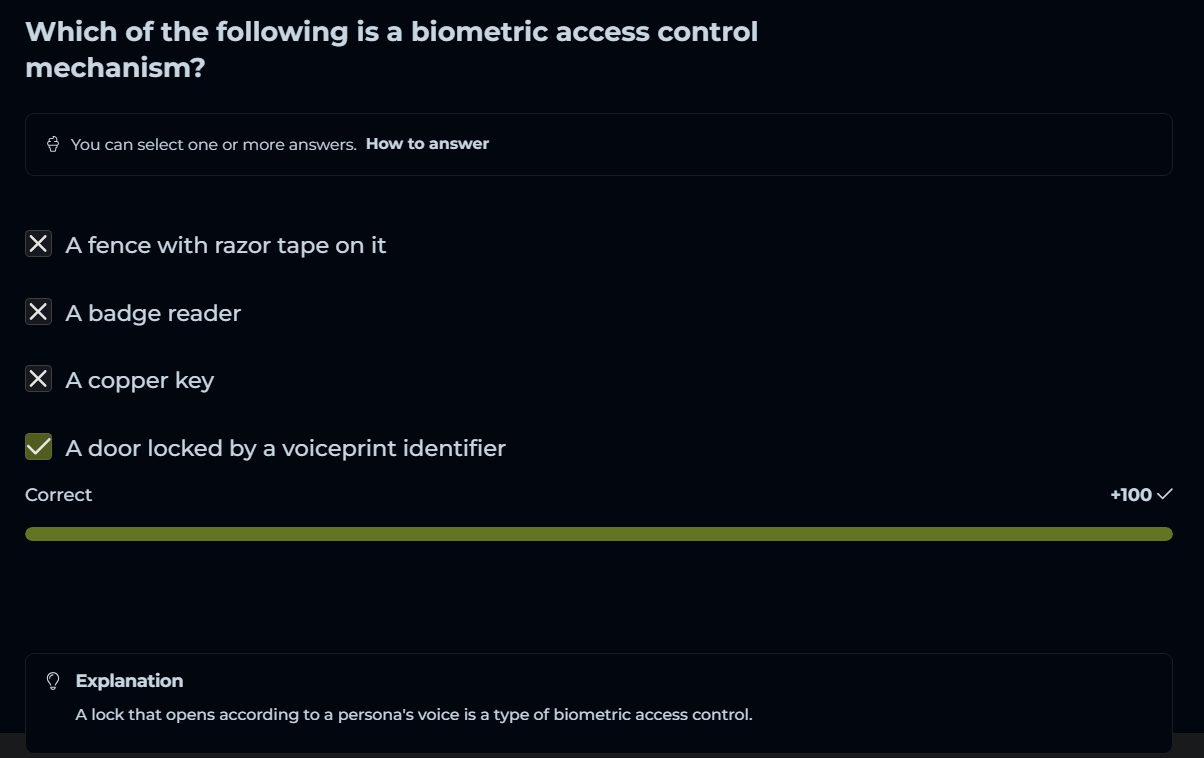Click the lightbulb icon beside the answer hint
Image resolution: width=1204 pixels, height=758 pixels.
53,144
